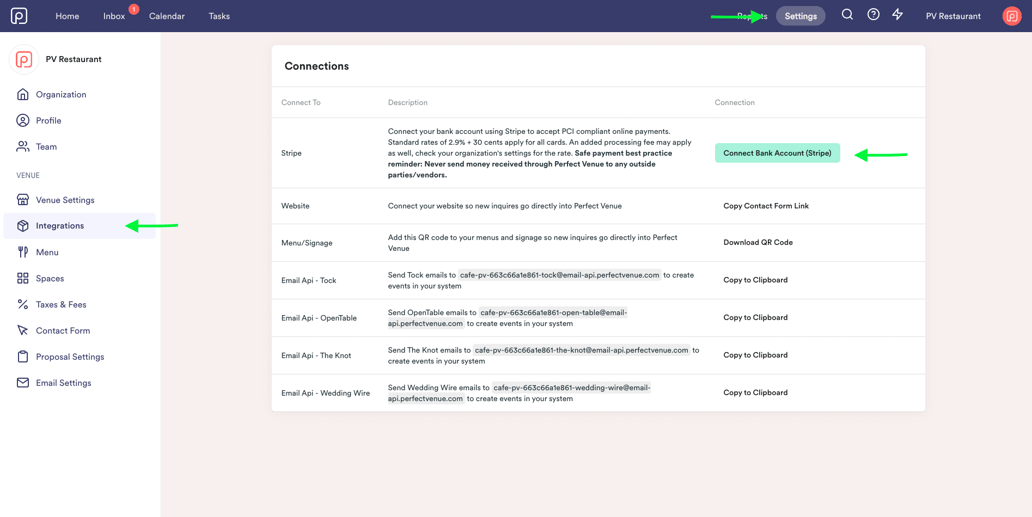Open Proposal Settings in sidebar
The width and height of the screenshot is (1032, 517).
click(x=70, y=357)
